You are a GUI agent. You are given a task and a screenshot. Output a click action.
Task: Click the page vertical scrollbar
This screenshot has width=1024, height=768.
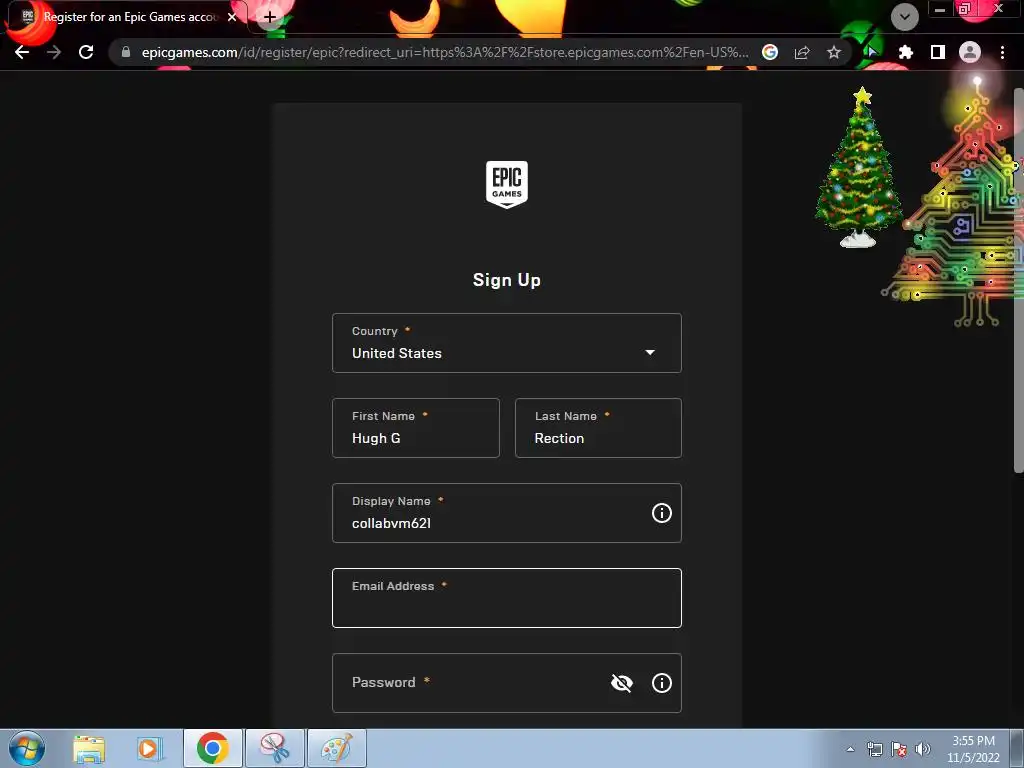point(1018,280)
